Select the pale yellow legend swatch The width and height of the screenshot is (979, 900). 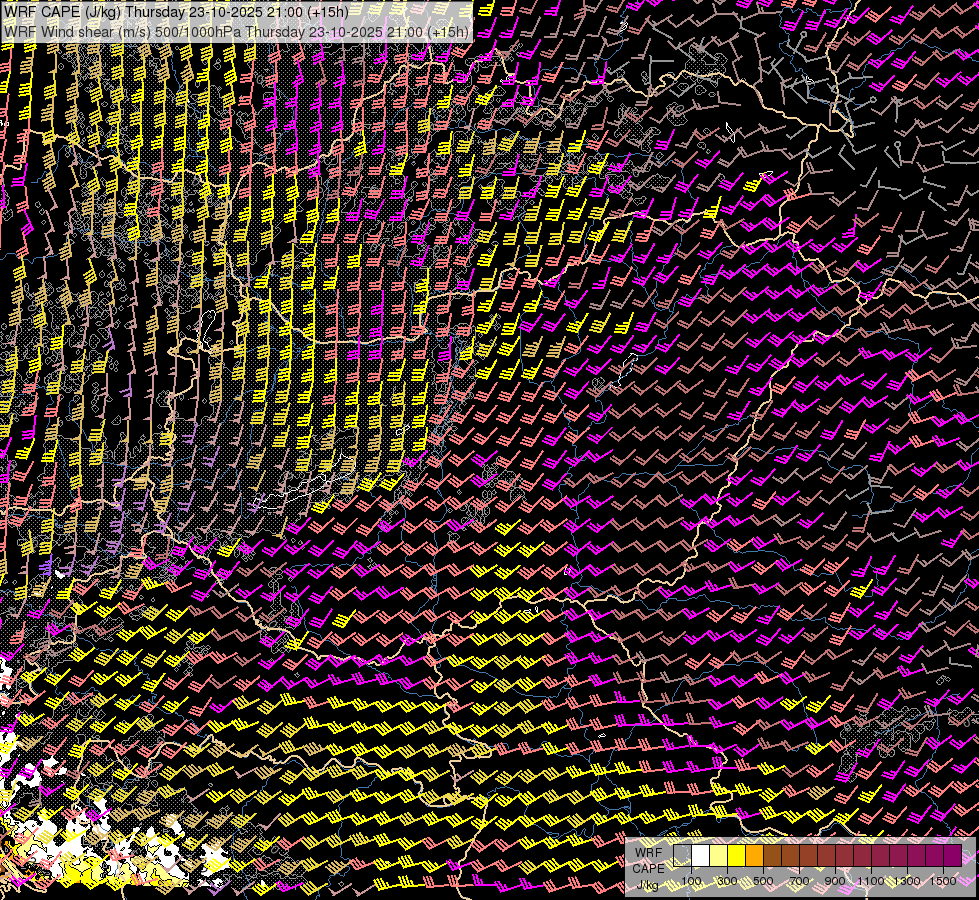[x=718, y=855]
